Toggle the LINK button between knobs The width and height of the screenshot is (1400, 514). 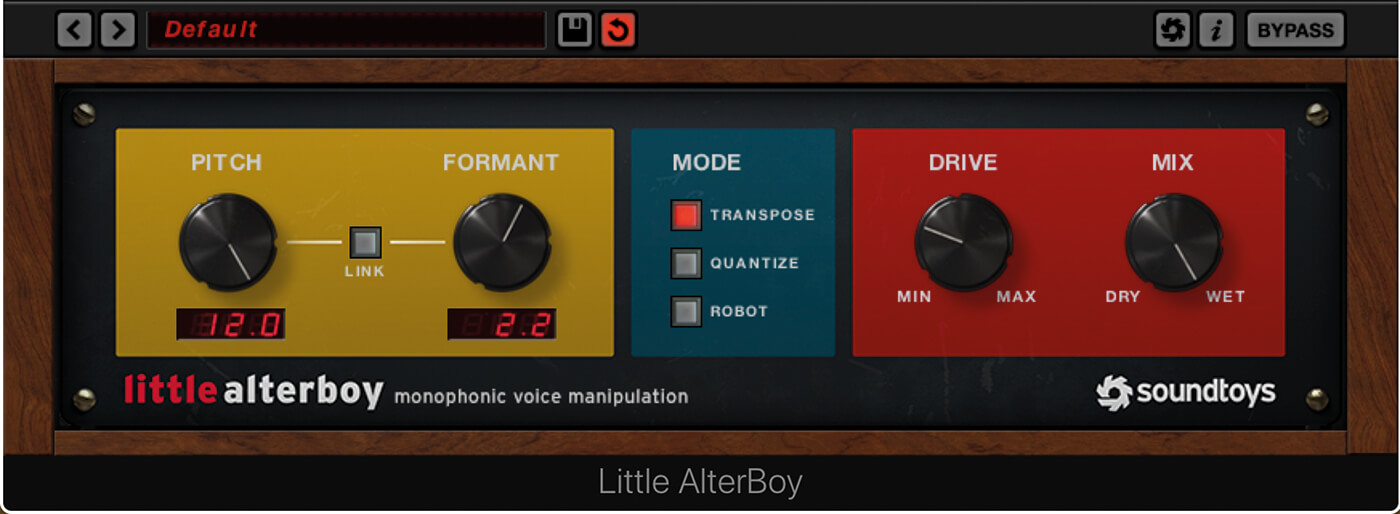point(365,242)
